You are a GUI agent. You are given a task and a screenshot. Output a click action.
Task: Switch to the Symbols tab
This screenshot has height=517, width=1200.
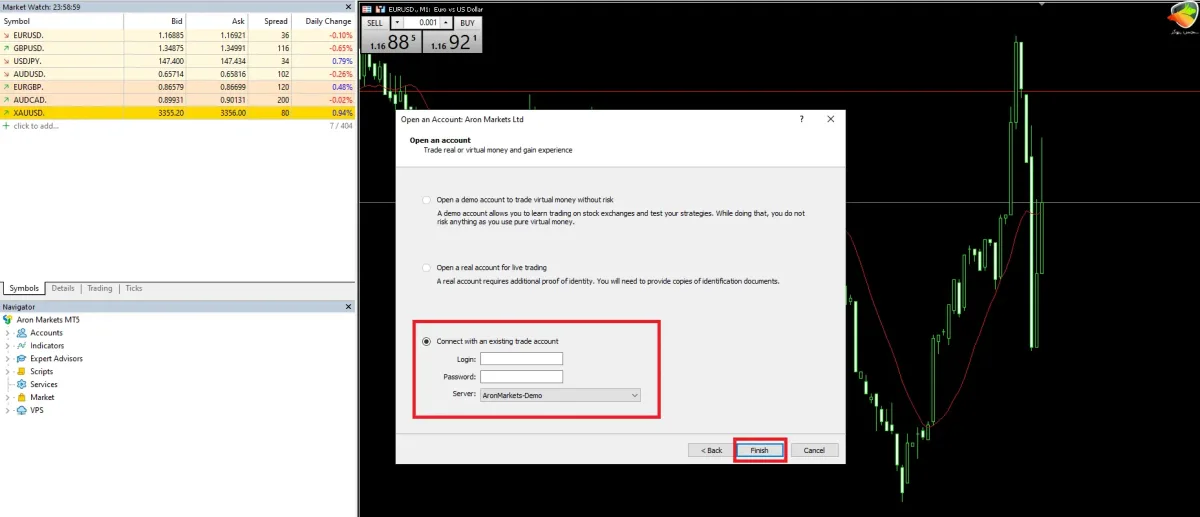(24, 288)
